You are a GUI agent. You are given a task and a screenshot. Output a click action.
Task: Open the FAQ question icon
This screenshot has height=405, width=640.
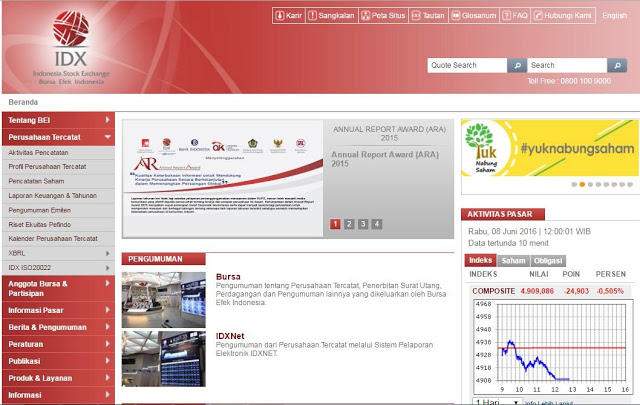coord(506,16)
